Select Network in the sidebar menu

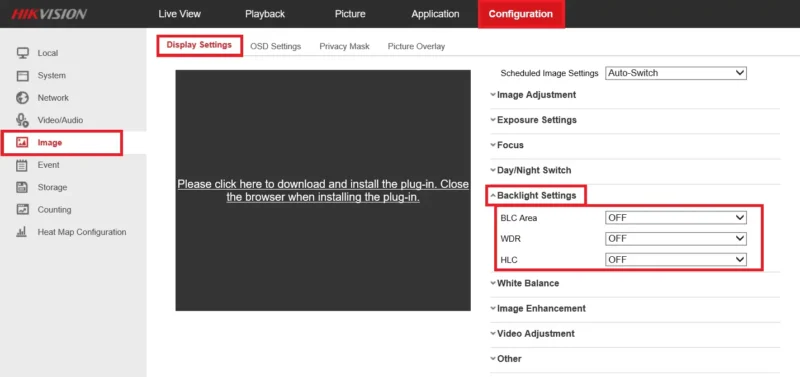coord(53,98)
